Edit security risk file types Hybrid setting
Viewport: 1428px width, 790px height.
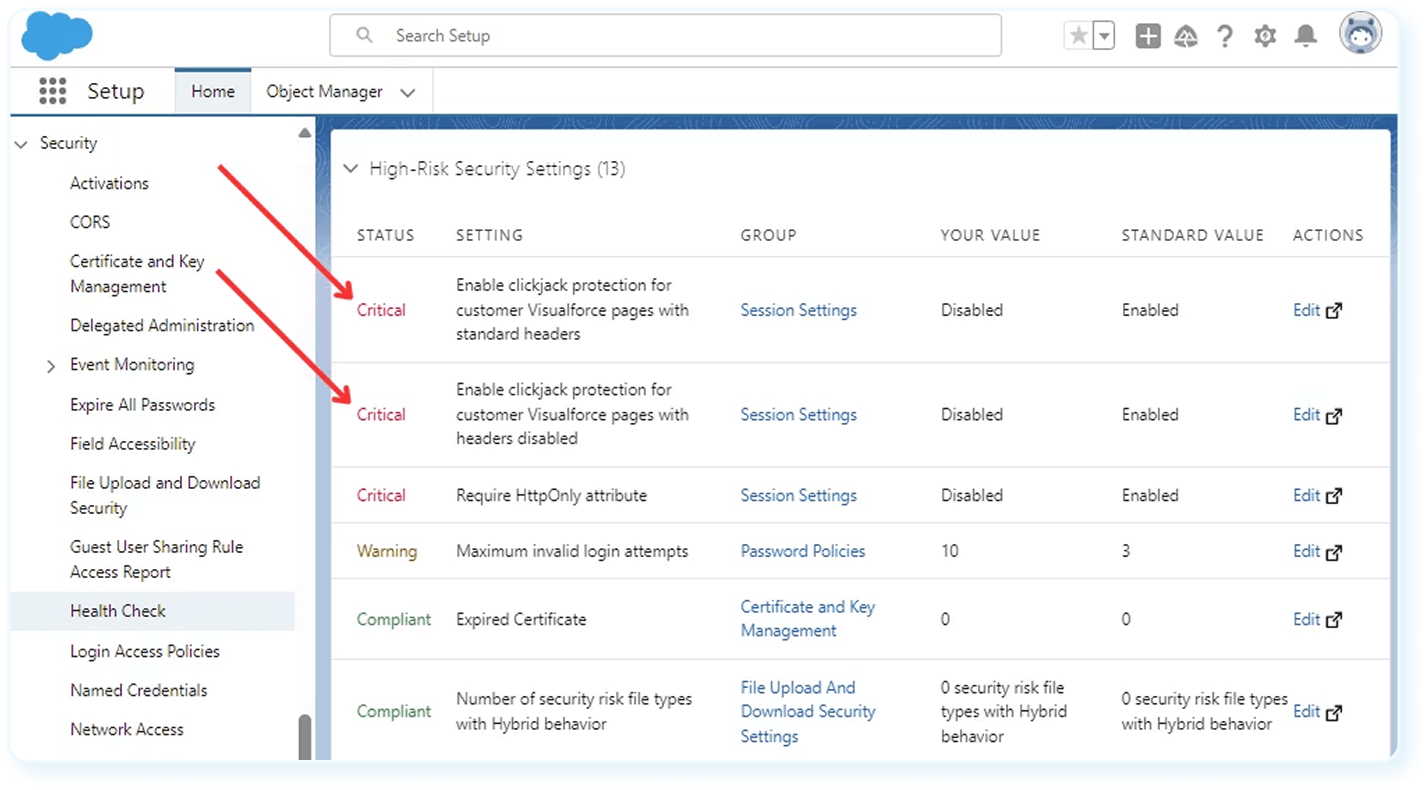pos(1306,711)
